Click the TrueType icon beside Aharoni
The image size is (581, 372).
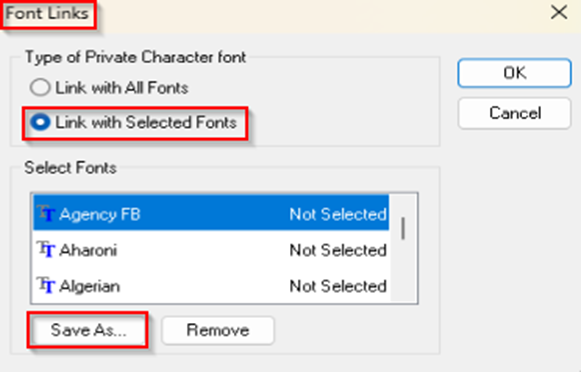pos(46,249)
